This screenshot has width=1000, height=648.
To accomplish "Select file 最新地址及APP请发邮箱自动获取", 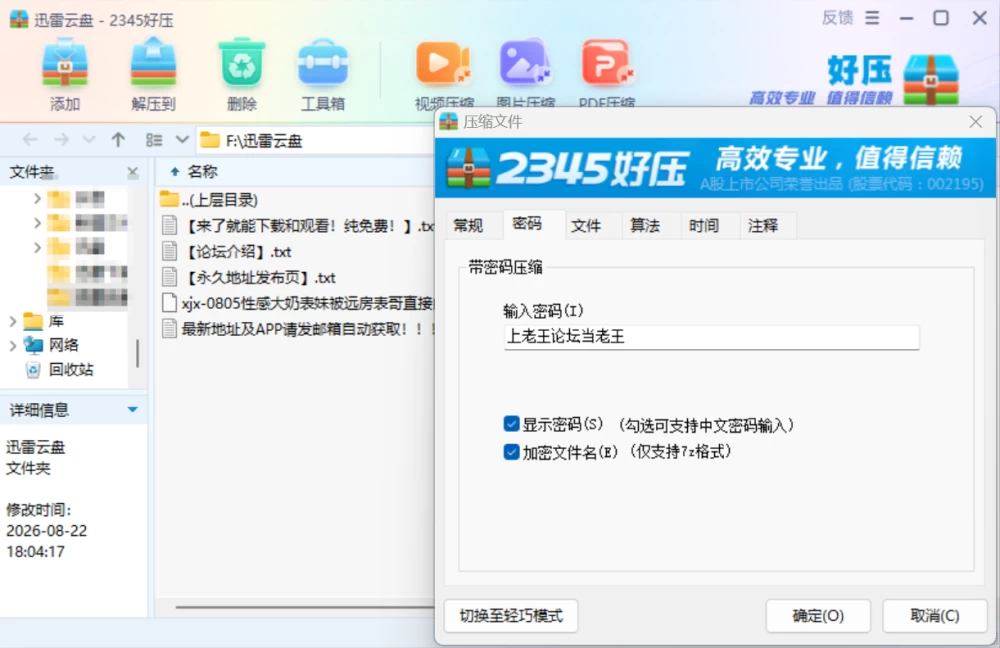I will [297, 329].
